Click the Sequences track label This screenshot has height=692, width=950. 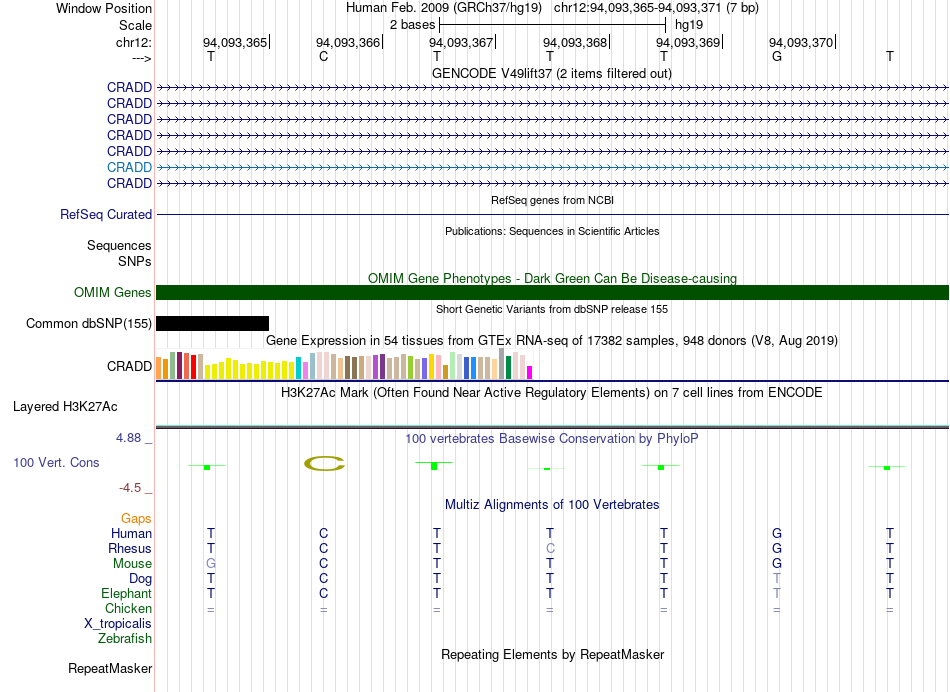click(x=119, y=245)
